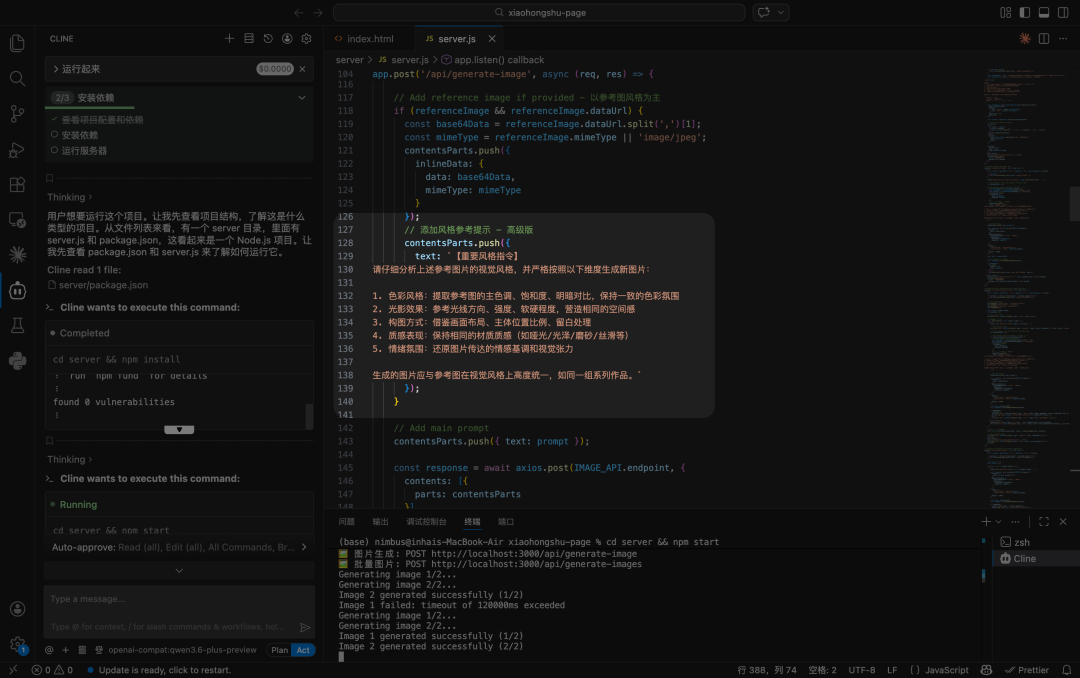1080x678 pixels.
Task: Open the editor more actions ellipsis
Action: 1063,39
